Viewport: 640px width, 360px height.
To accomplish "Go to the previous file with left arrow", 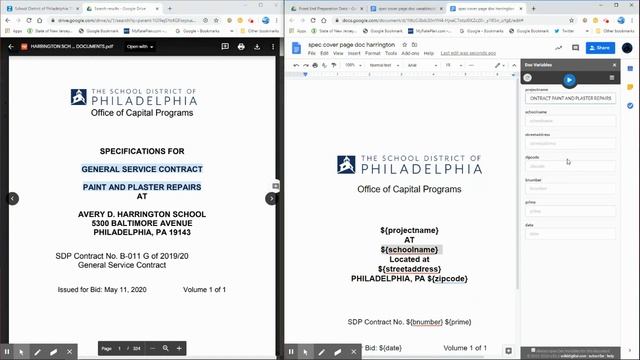I will pyautogui.click(x=13, y=198).
